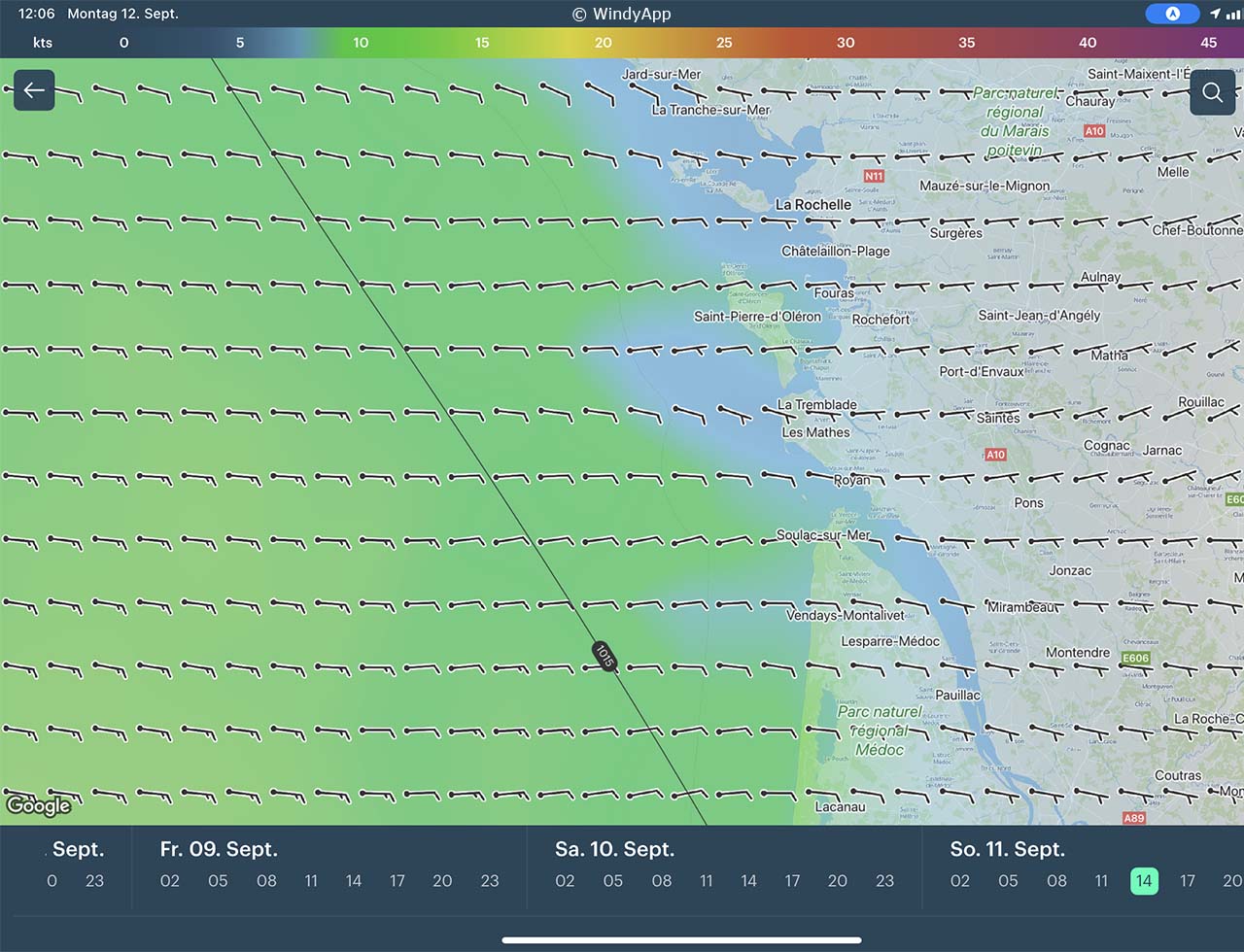Tap the 1015 isobar pressure label

pyautogui.click(x=605, y=657)
